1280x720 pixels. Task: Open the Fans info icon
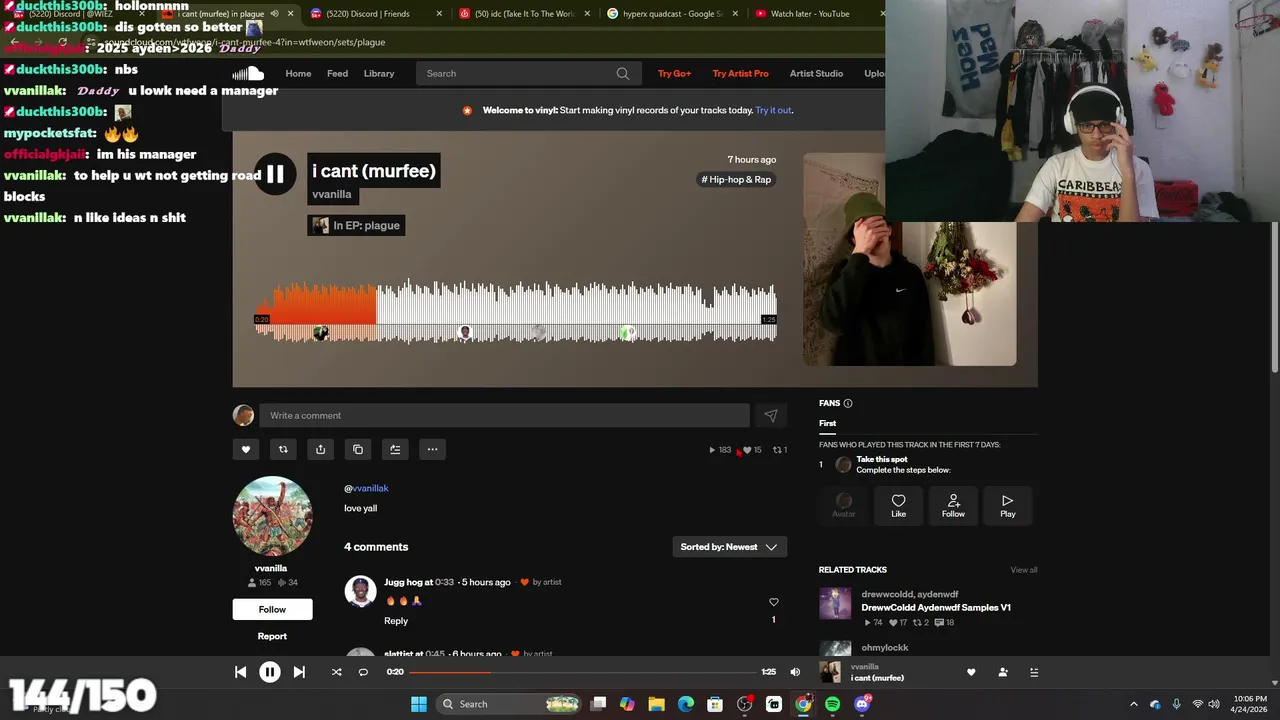pos(848,403)
